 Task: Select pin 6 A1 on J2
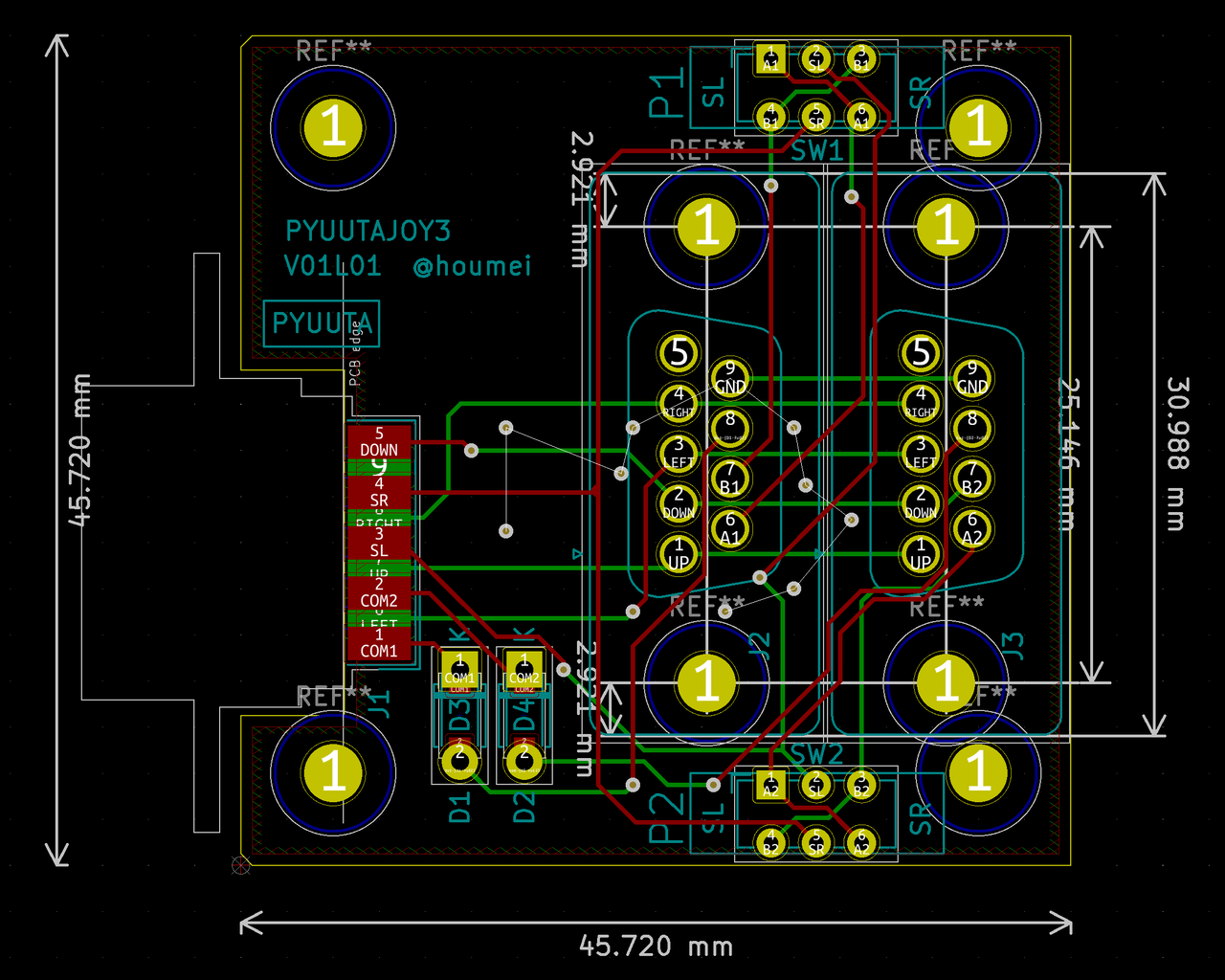click(x=730, y=528)
